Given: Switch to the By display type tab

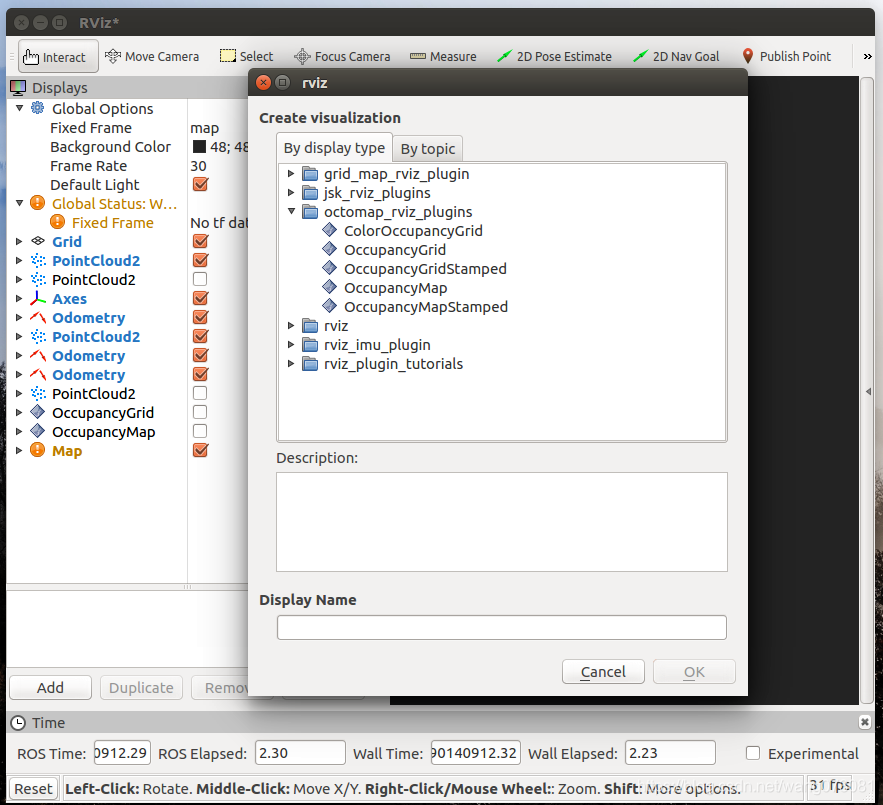Looking at the screenshot, I should pos(335,148).
